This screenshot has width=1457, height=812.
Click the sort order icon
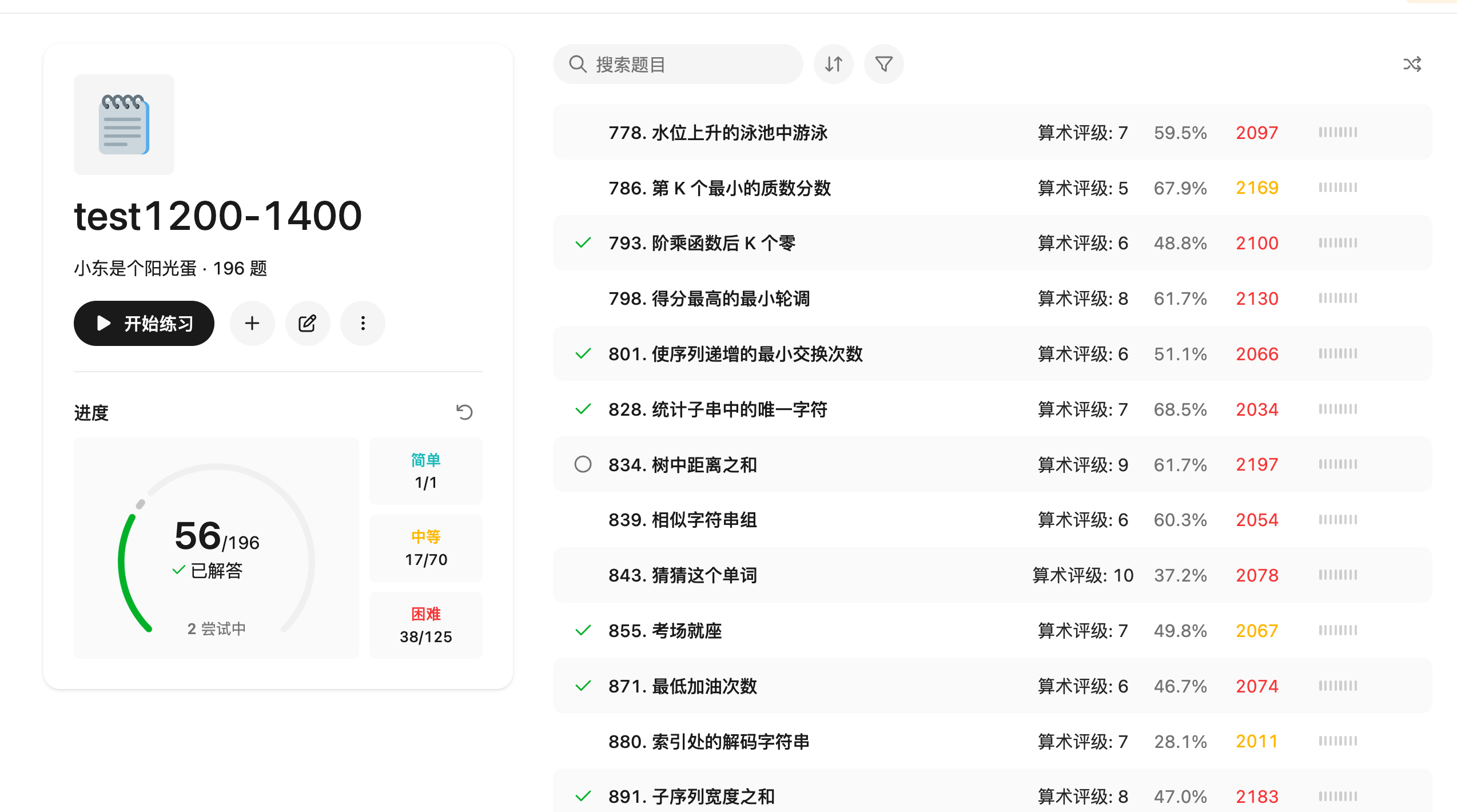pyautogui.click(x=833, y=64)
